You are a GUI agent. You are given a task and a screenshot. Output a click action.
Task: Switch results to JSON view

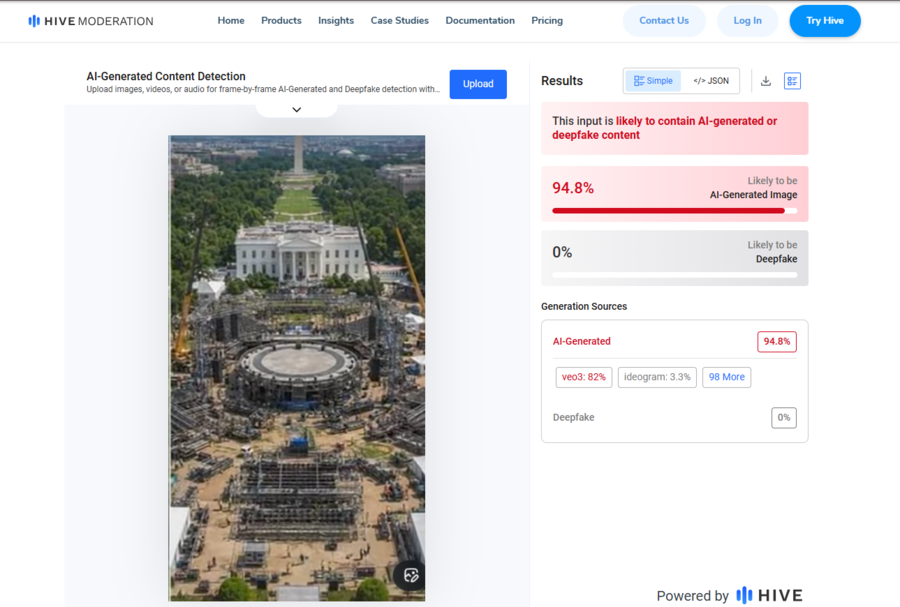[x=711, y=81]
